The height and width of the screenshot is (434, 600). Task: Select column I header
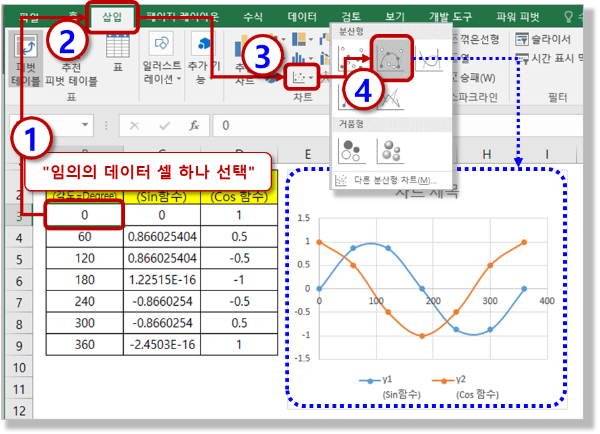547,155
